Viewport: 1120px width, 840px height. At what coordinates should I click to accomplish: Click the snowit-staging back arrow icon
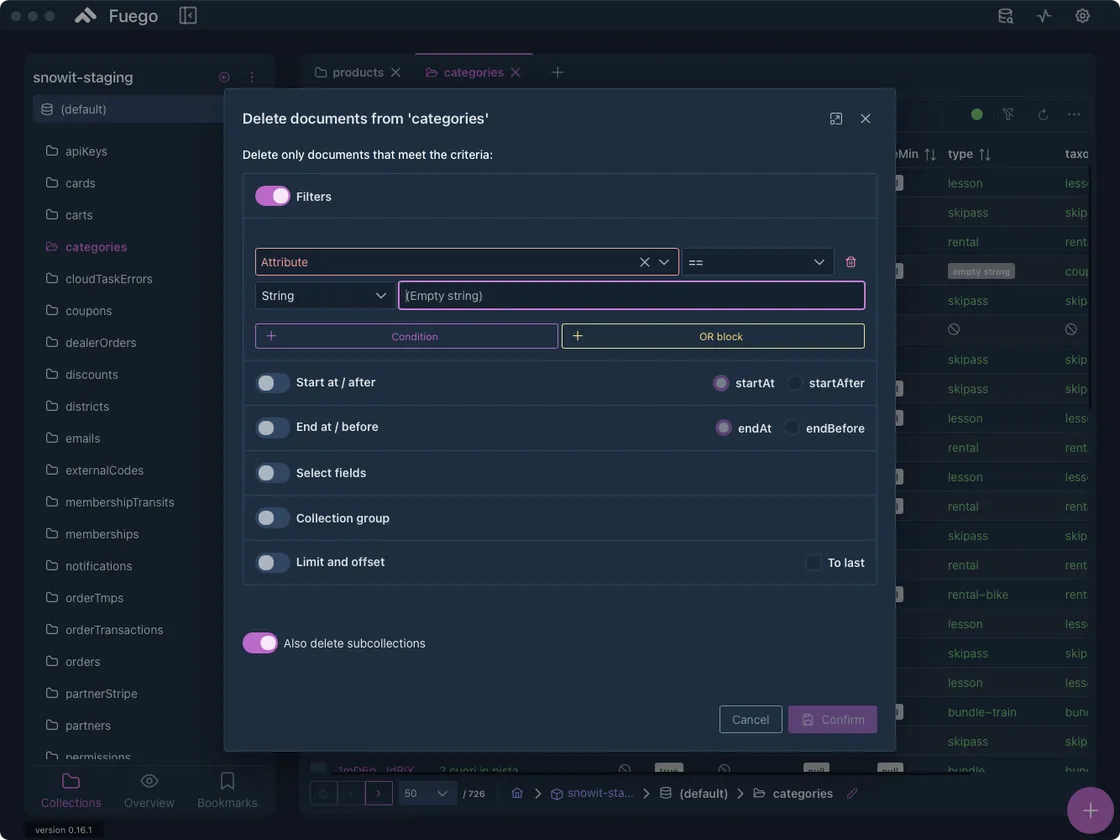(224, 77)
